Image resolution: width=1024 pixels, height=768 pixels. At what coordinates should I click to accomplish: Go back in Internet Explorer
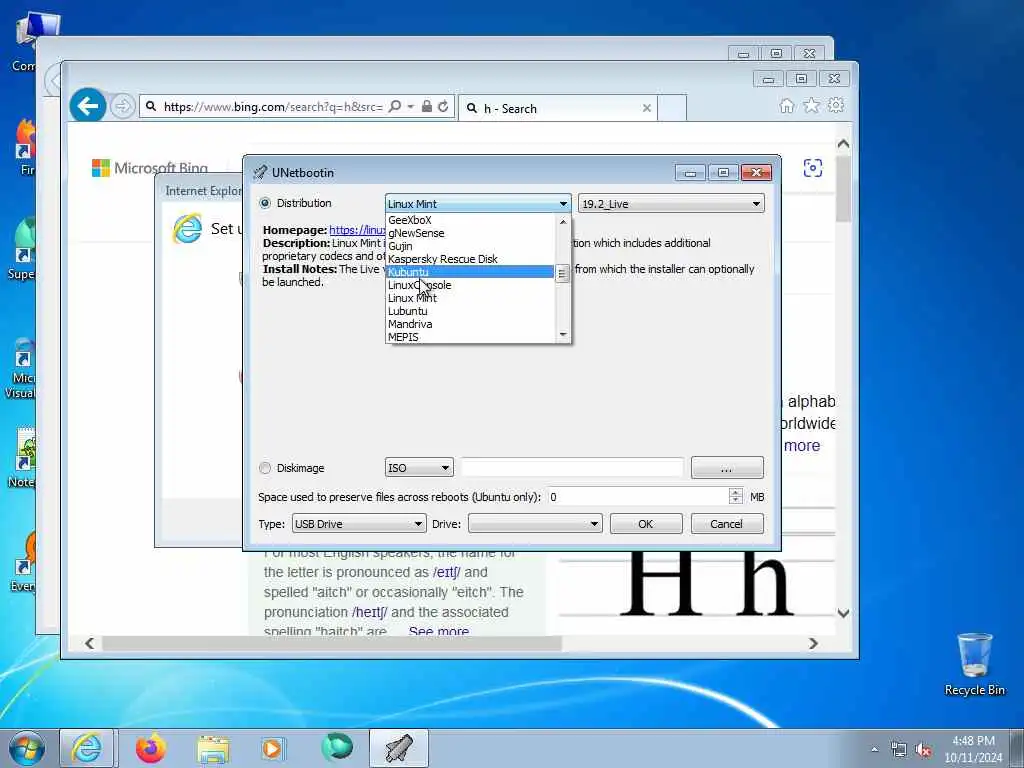88,106
